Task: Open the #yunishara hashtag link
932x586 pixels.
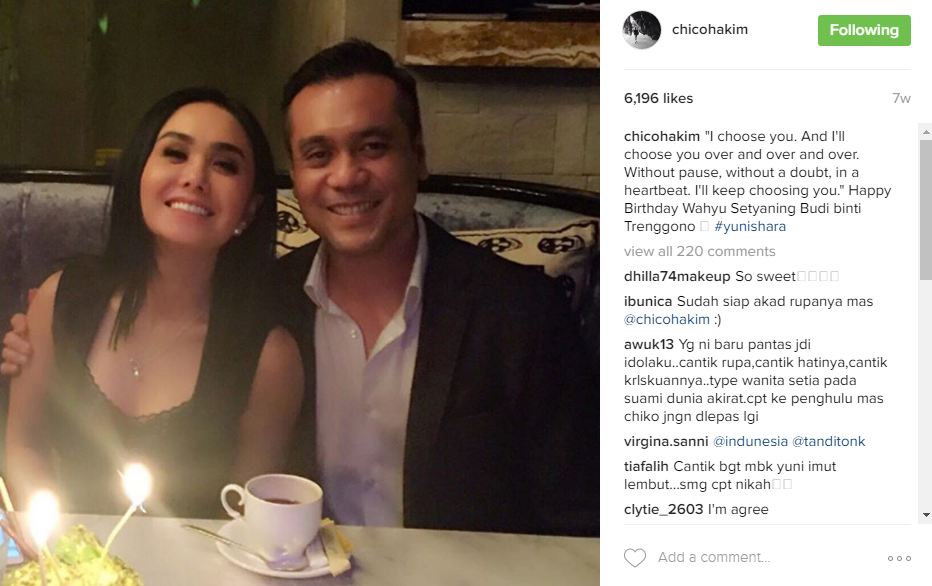Action: pyautogui.click(x=750, y=226)
